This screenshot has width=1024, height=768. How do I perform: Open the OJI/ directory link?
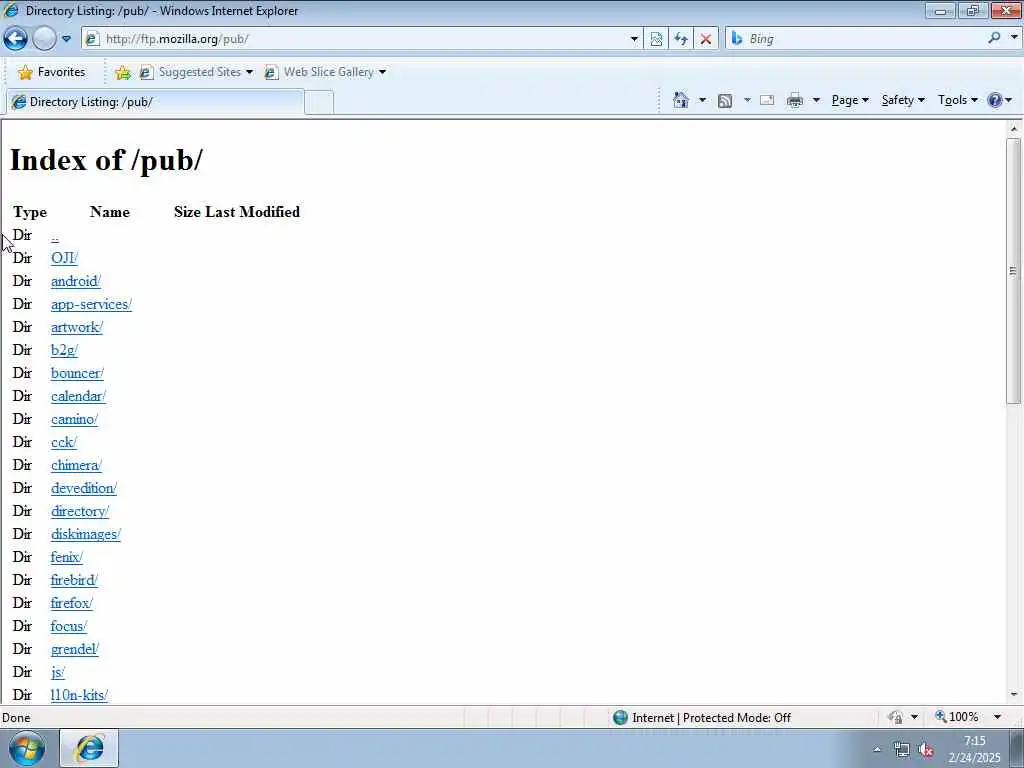point(64,258)
